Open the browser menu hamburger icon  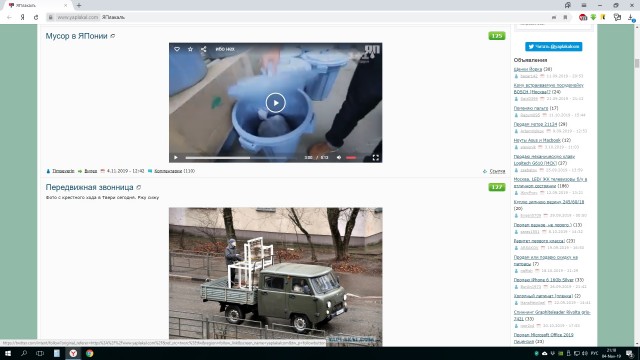(584, 5)
